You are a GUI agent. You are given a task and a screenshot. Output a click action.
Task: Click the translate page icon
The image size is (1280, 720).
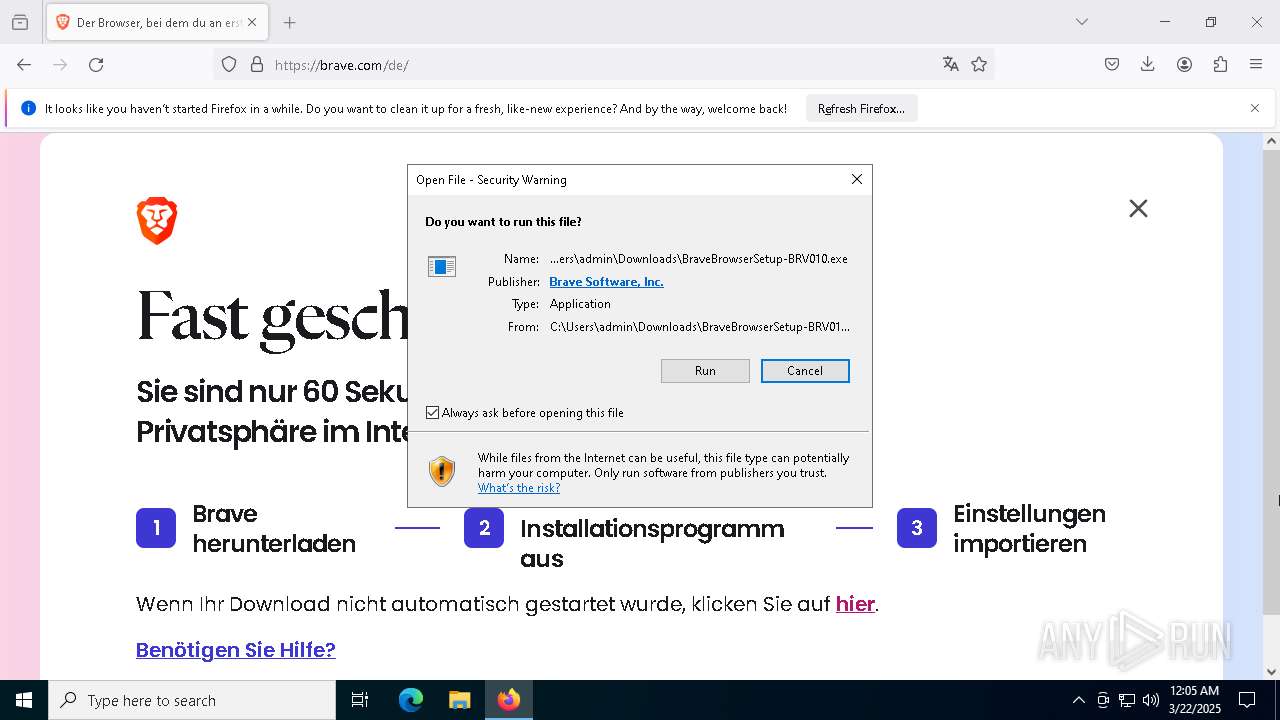point(950,65)
